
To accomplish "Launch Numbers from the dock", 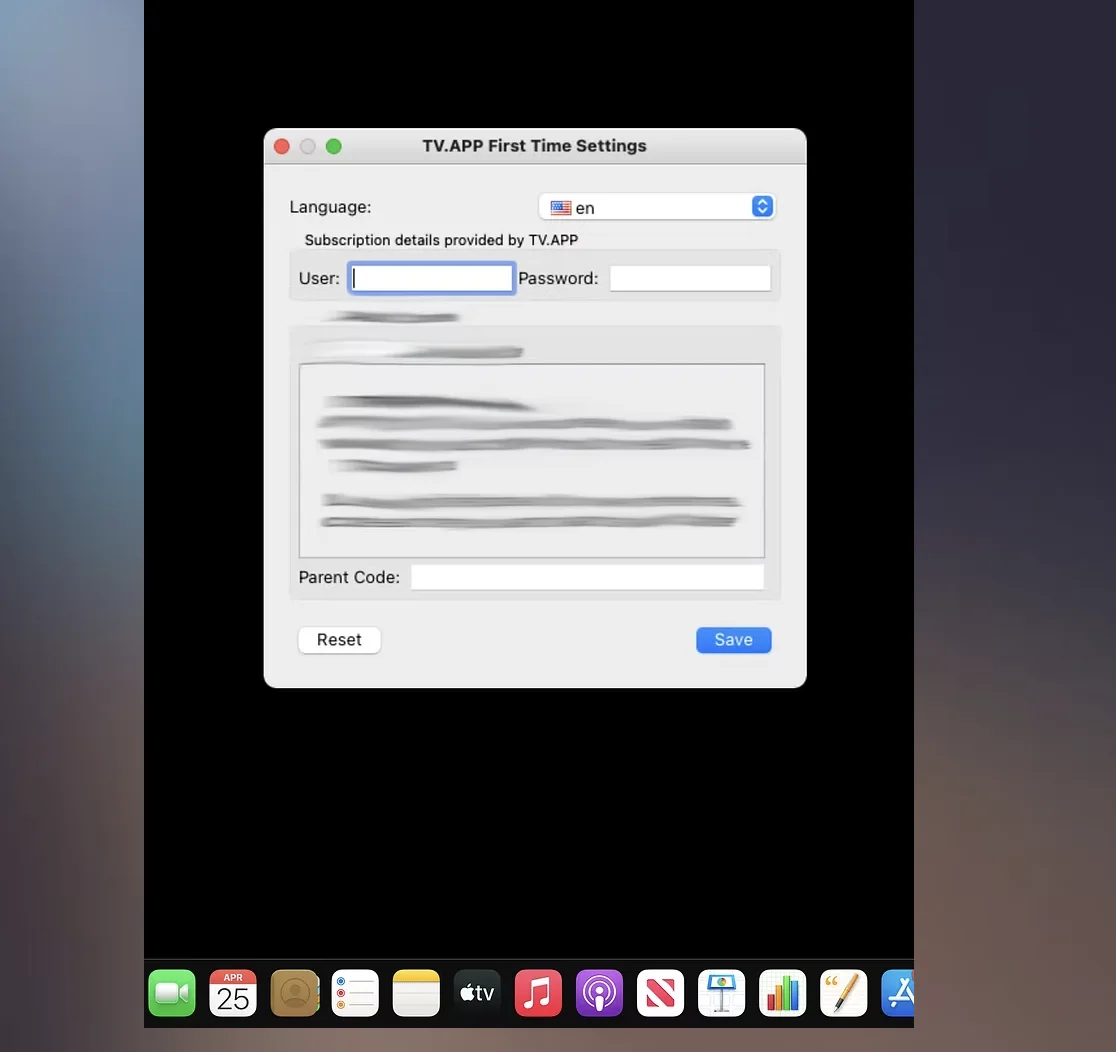I will pyautogui.click(x=783, y=993).
